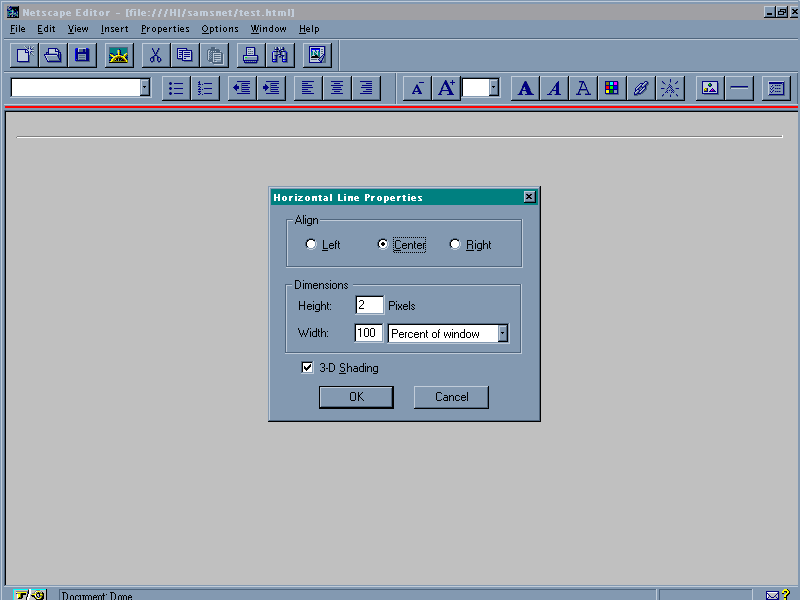The width and height of the screenshot is (800, 600).
Task: Click the scissors Cut icon
Action: pos(155,55)
